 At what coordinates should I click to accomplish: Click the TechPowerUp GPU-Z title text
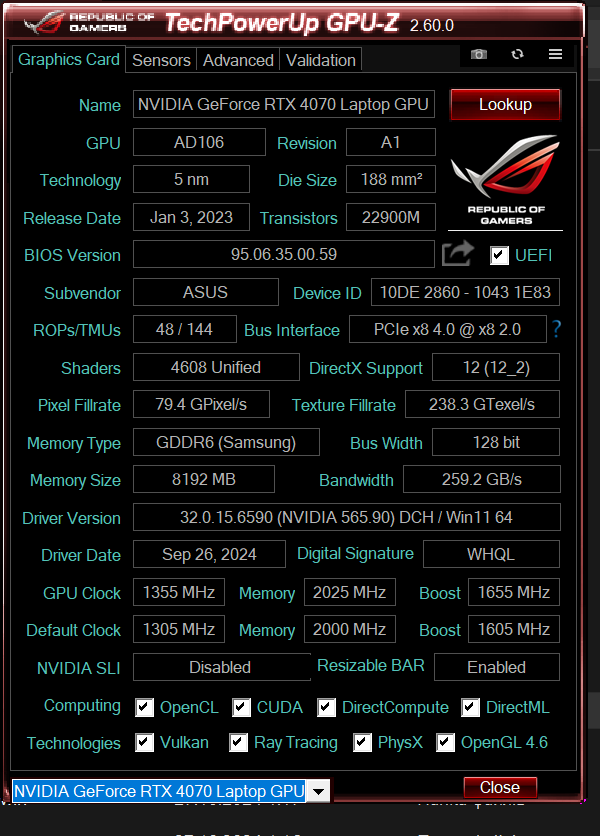click(282, 23)
